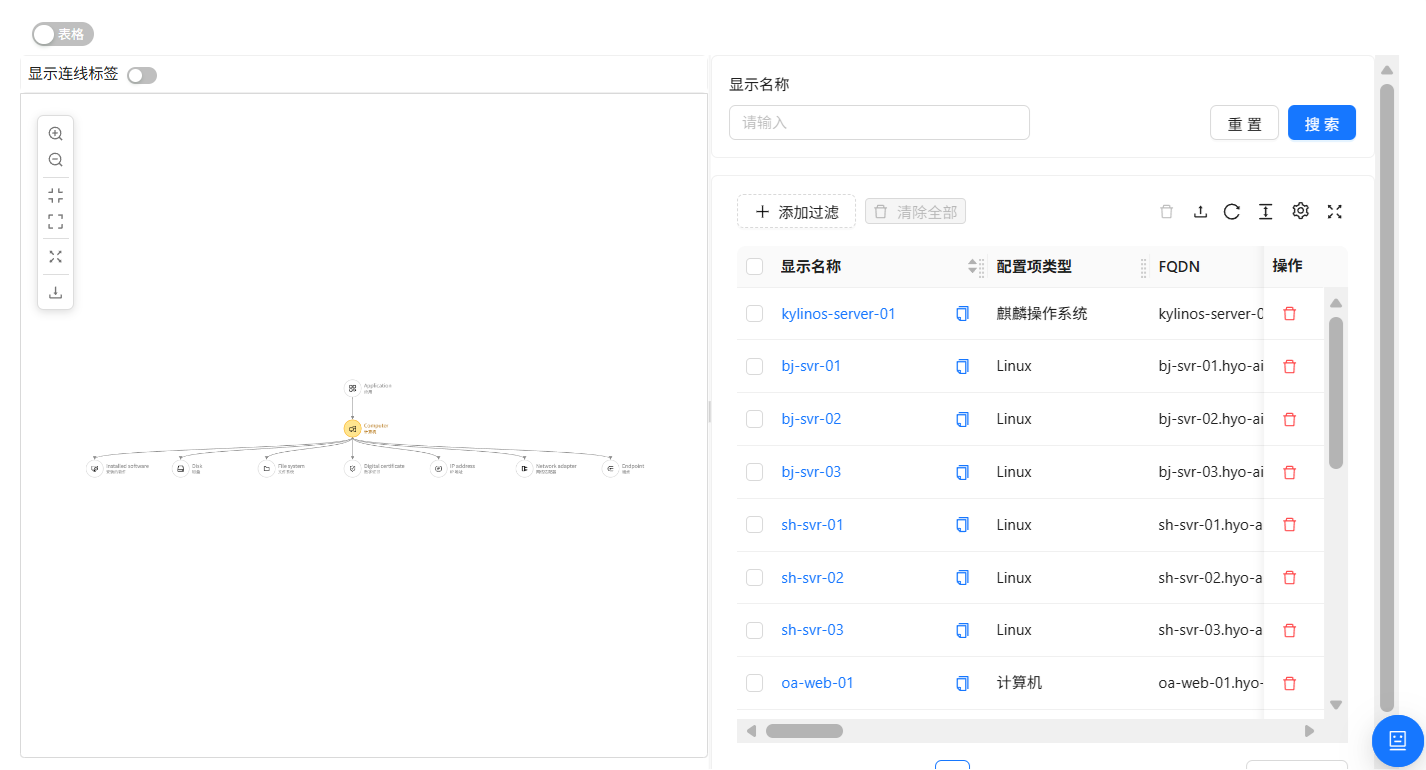Refresh the table data
This screenshot has height=770, width=1426.
(1232, 211)
